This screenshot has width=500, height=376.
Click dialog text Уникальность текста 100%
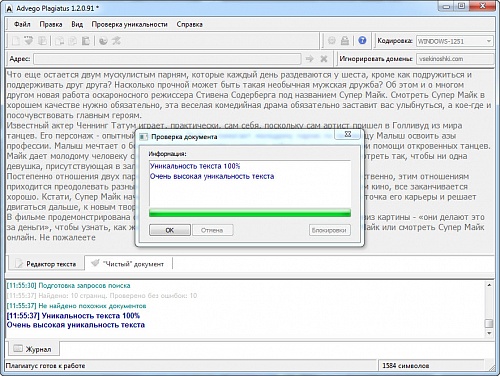195,166
